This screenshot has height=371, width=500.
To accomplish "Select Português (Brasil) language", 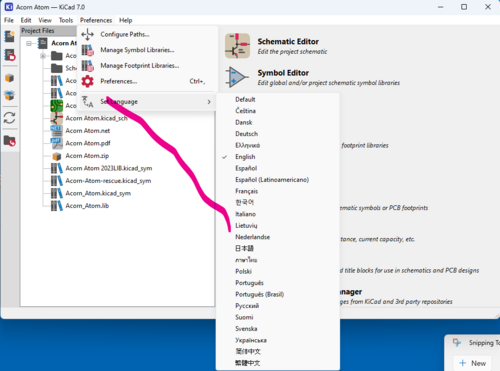I will pos(278,294).
